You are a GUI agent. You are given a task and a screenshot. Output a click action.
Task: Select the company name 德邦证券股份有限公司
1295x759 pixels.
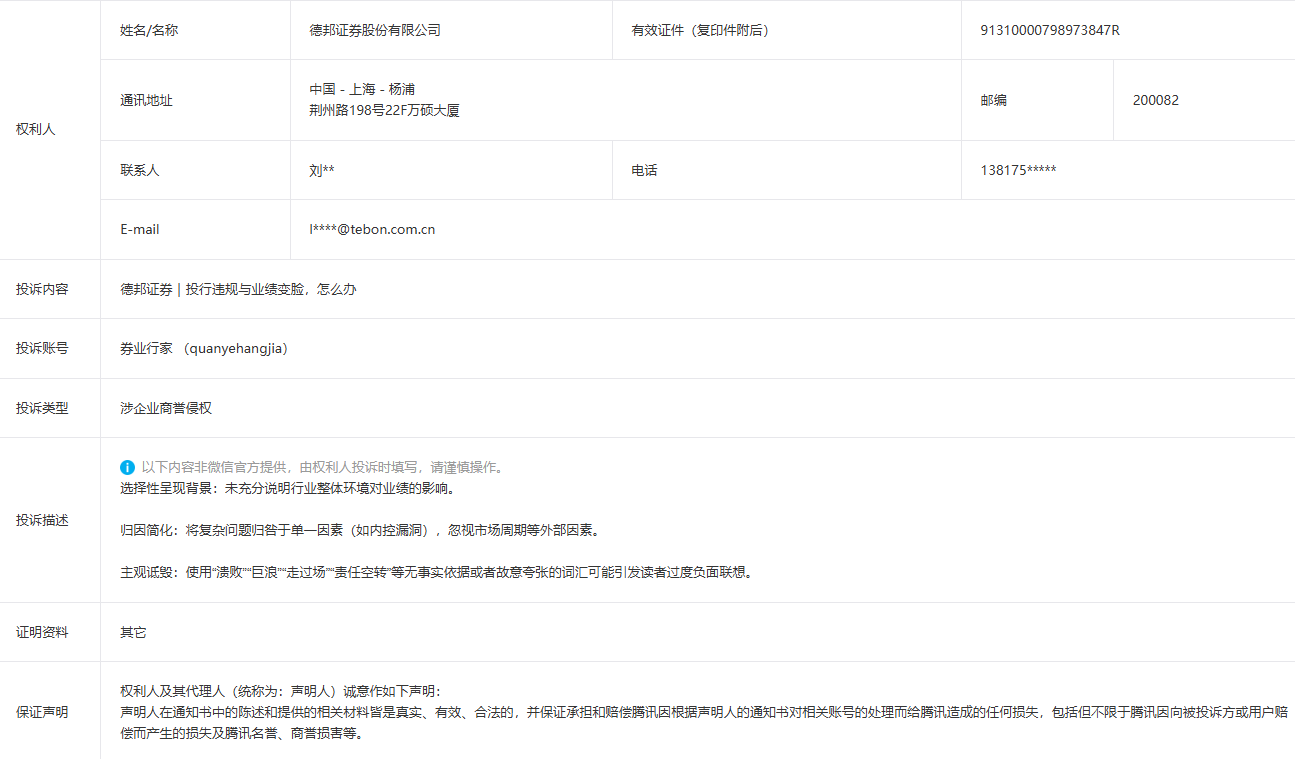[375, 30]
